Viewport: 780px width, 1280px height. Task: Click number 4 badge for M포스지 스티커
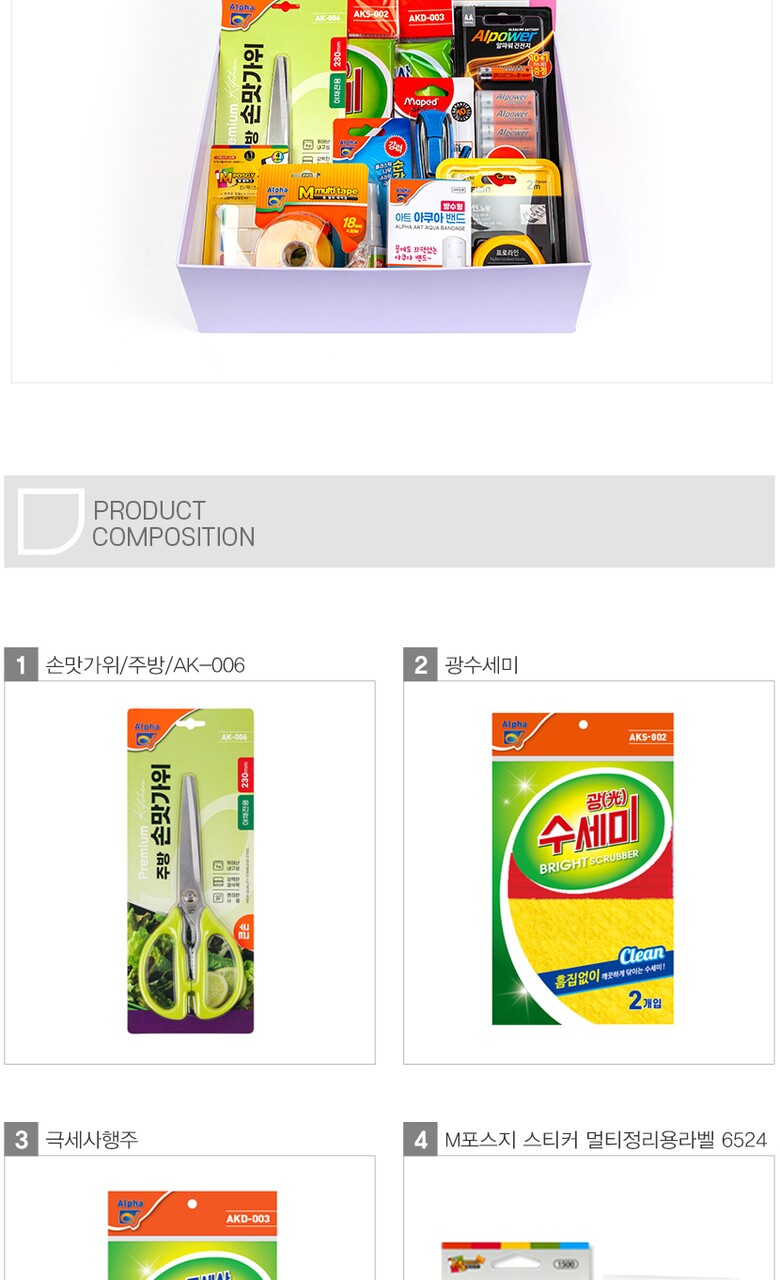coord(420,1139)
